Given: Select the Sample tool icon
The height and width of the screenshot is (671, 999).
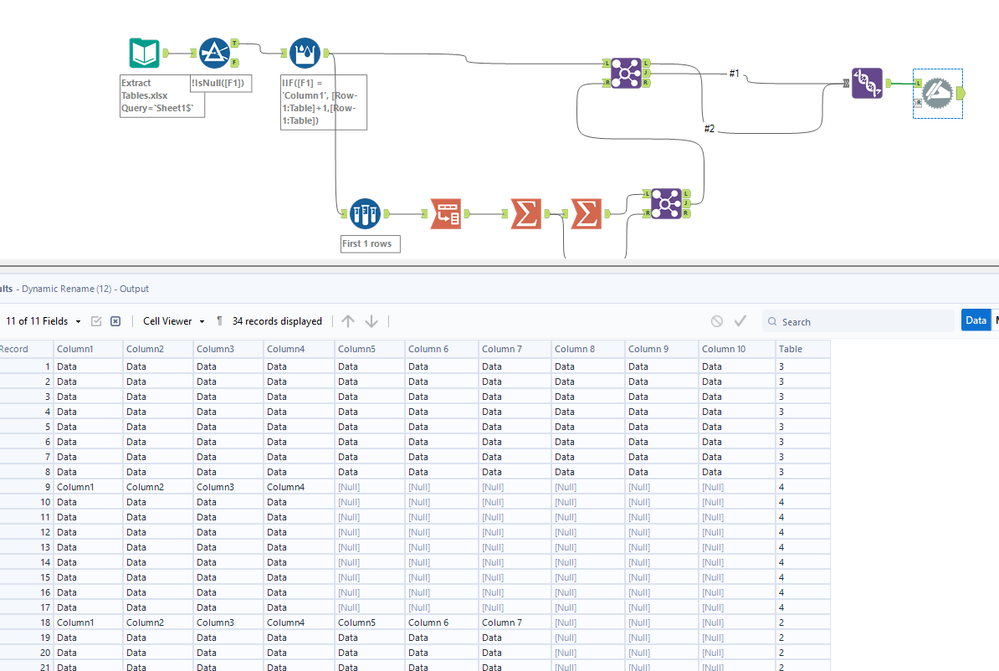Looking at the screenshot, I should (x=365, y=213).
